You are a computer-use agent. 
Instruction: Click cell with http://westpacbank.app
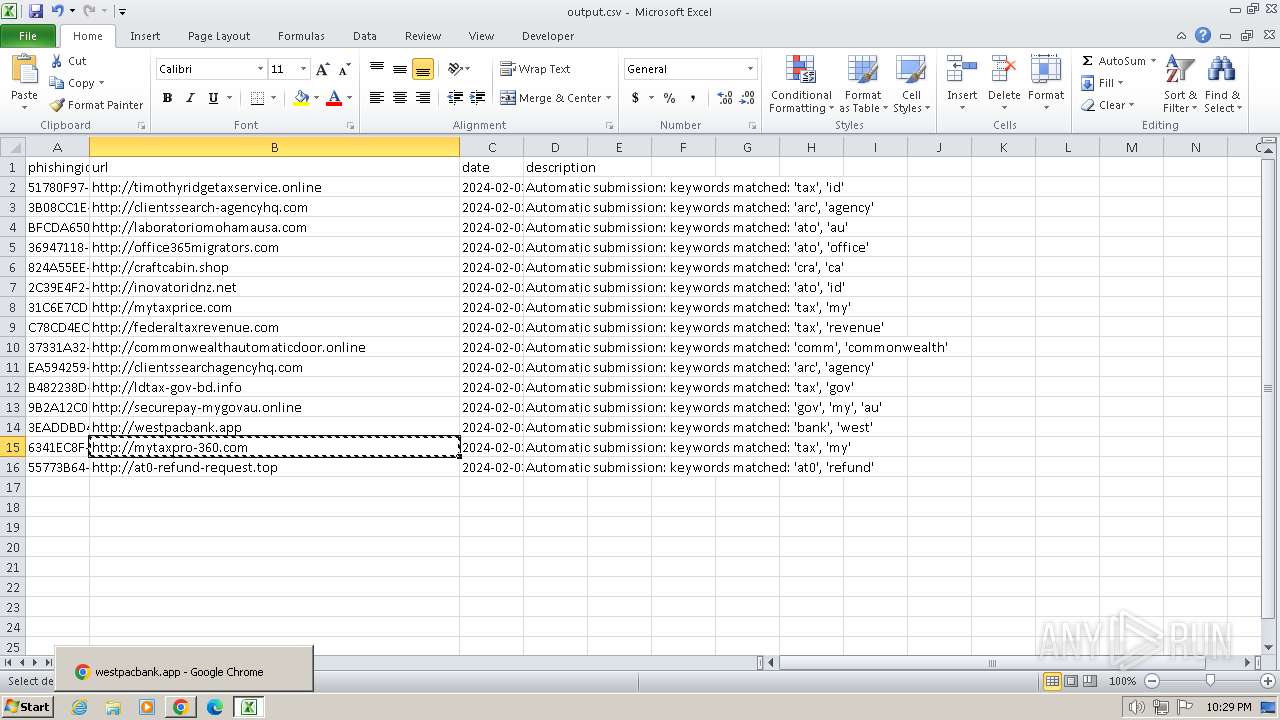click(274, 427)
